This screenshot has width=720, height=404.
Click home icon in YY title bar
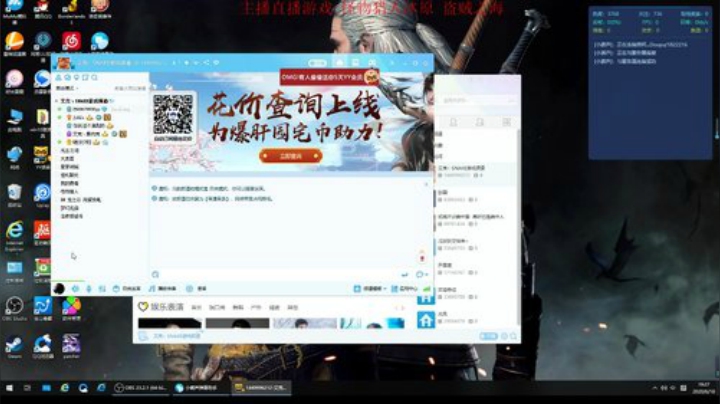[339, 62]
